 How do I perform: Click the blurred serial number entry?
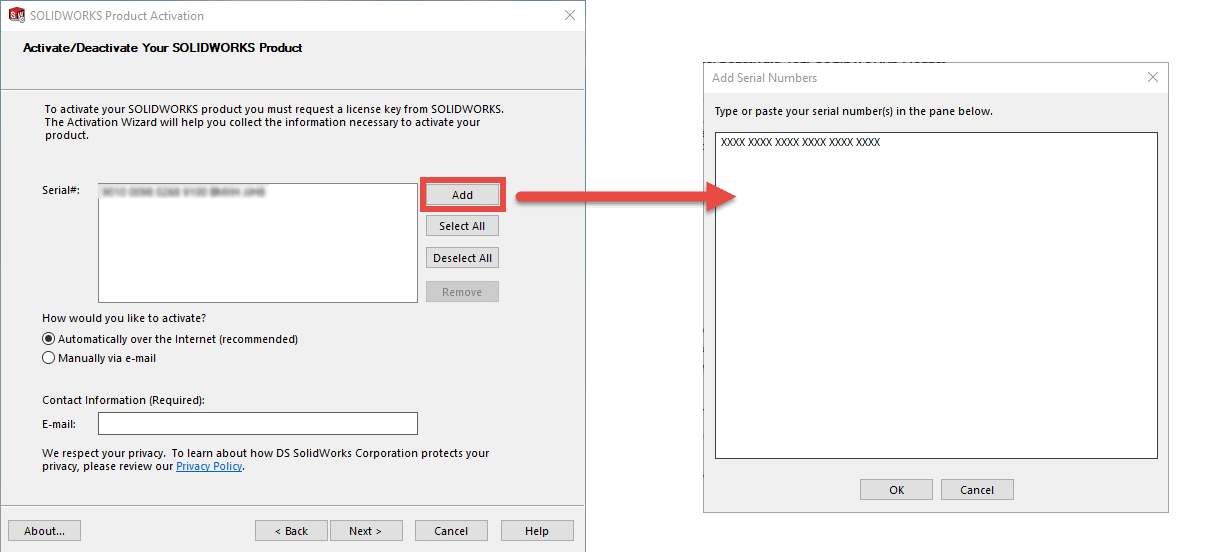tap(183, 190)
